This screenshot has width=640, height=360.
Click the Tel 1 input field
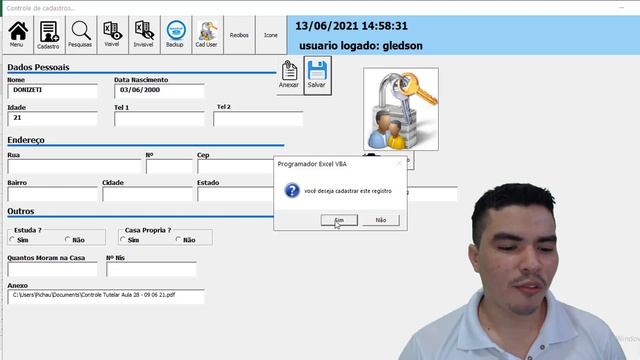159,118
